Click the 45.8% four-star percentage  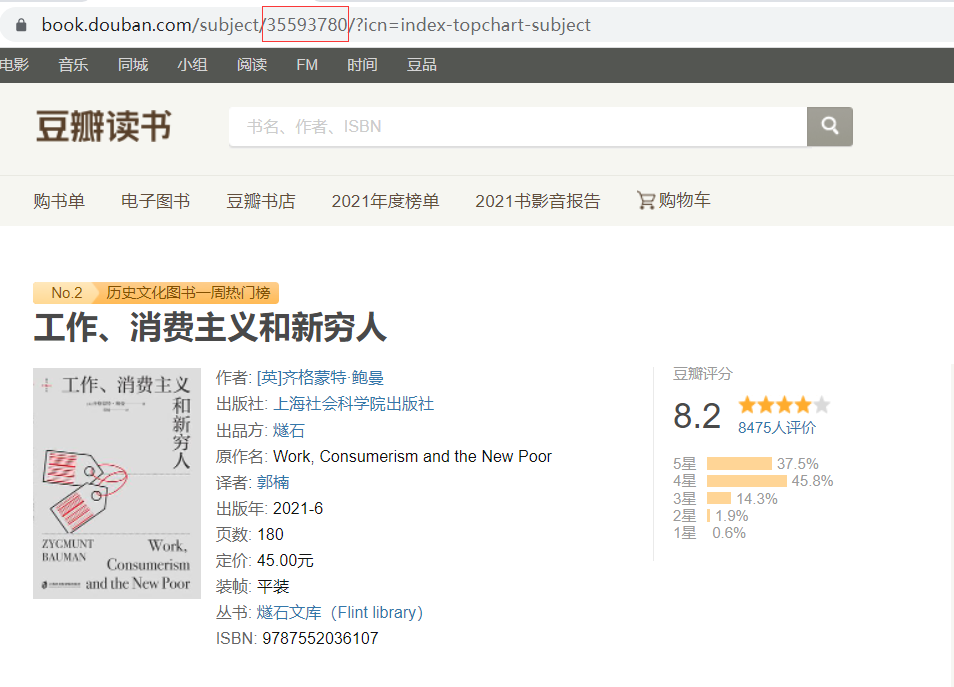812,481
